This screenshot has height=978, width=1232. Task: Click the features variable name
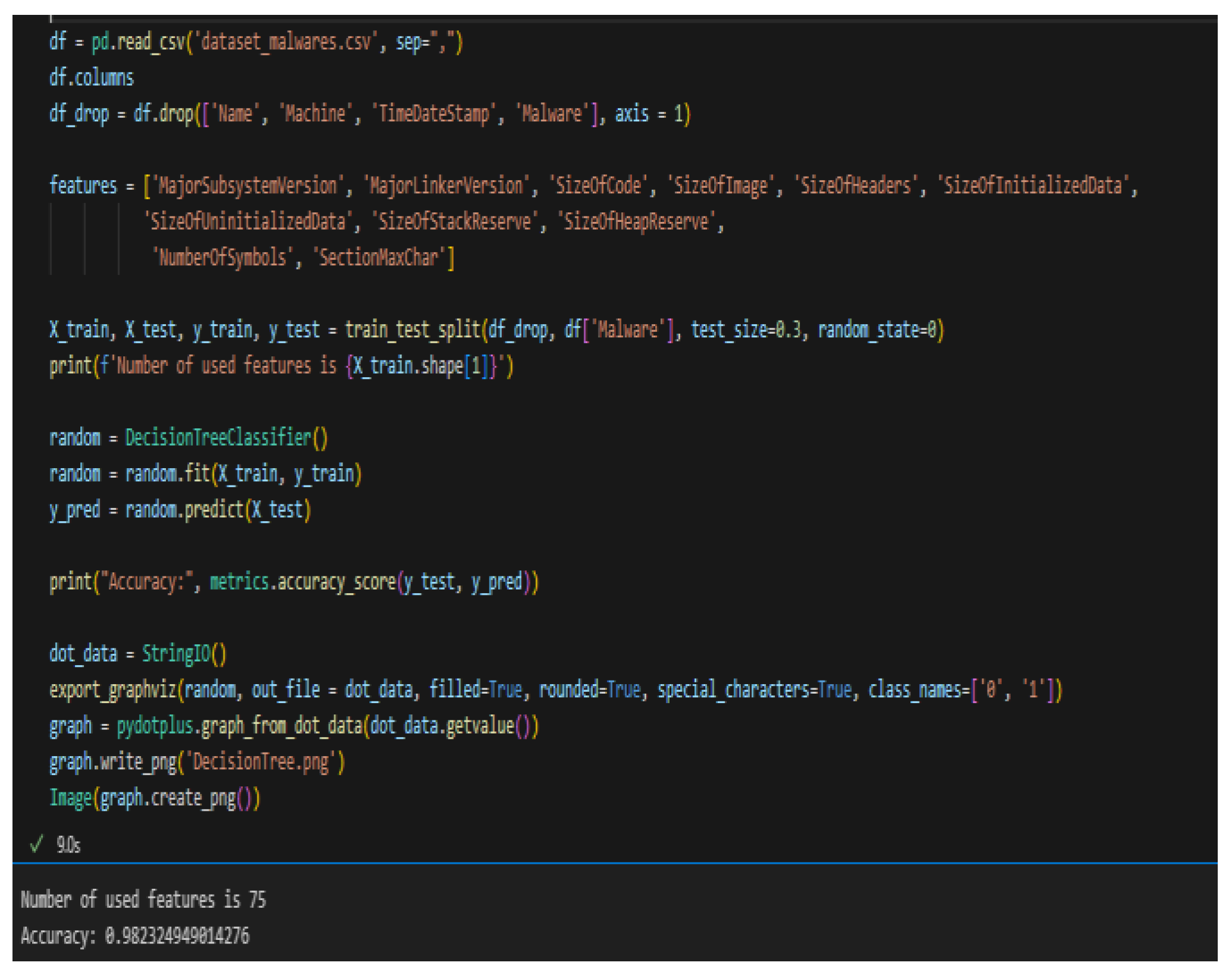coord(83,186)
